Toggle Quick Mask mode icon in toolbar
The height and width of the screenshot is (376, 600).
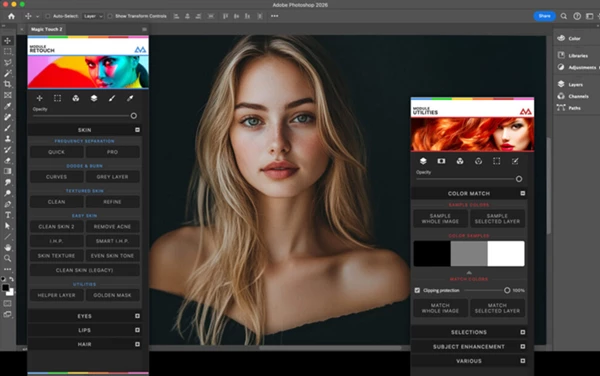click(x=7, y=304)
